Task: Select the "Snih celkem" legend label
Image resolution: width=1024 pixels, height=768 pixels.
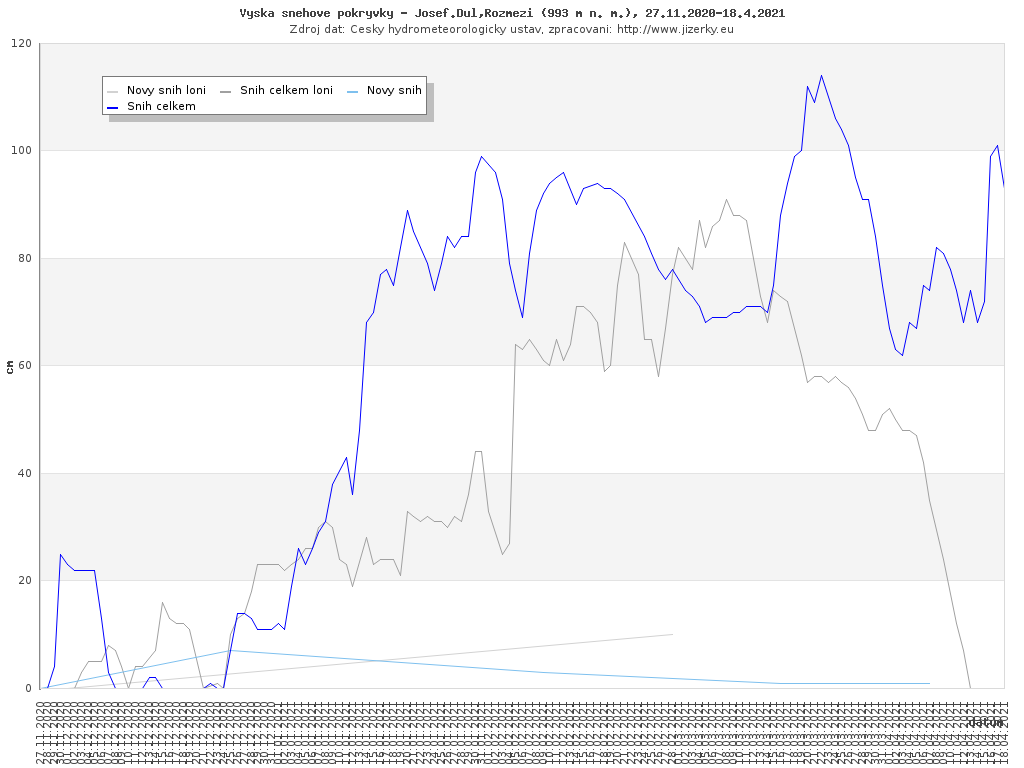Action: [161, 106]
